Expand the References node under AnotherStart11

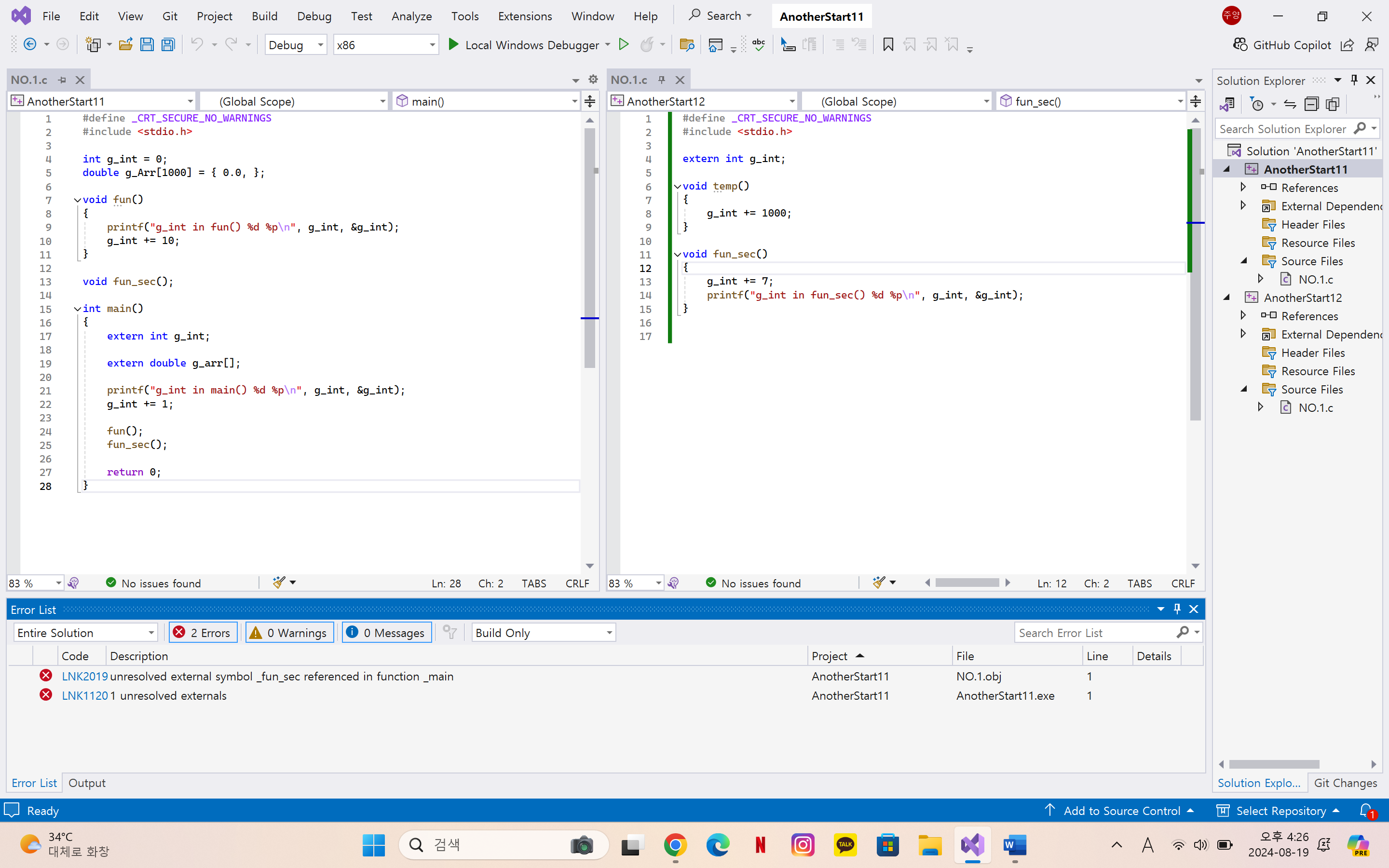[1243, 187]
